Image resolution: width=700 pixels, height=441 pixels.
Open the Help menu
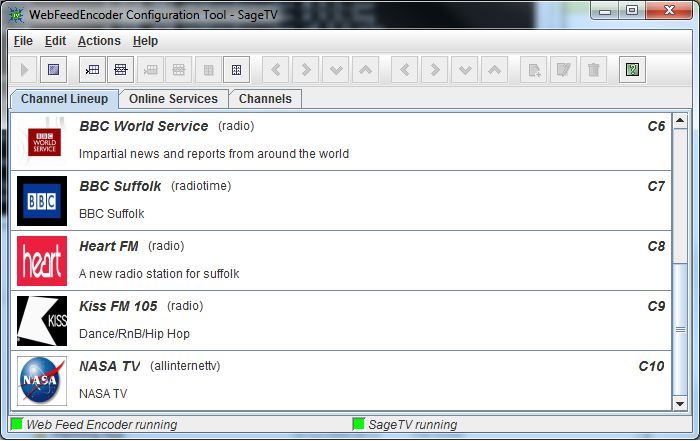(x=145, y=41)
